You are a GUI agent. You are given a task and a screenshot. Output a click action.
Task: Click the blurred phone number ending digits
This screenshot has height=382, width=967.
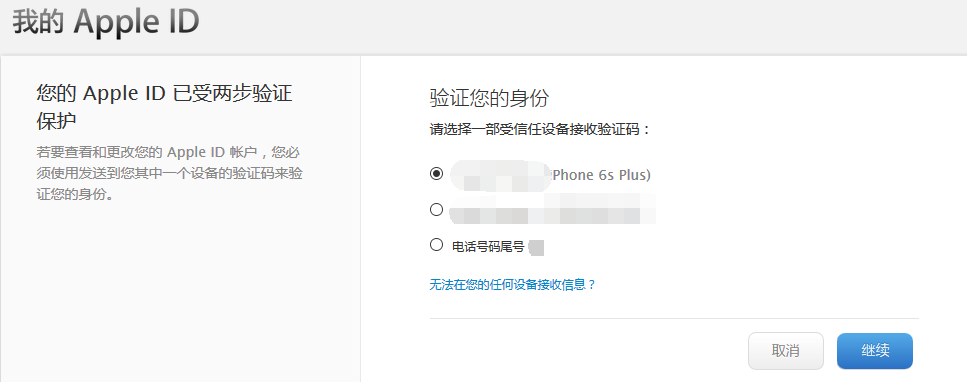(537, 247)
